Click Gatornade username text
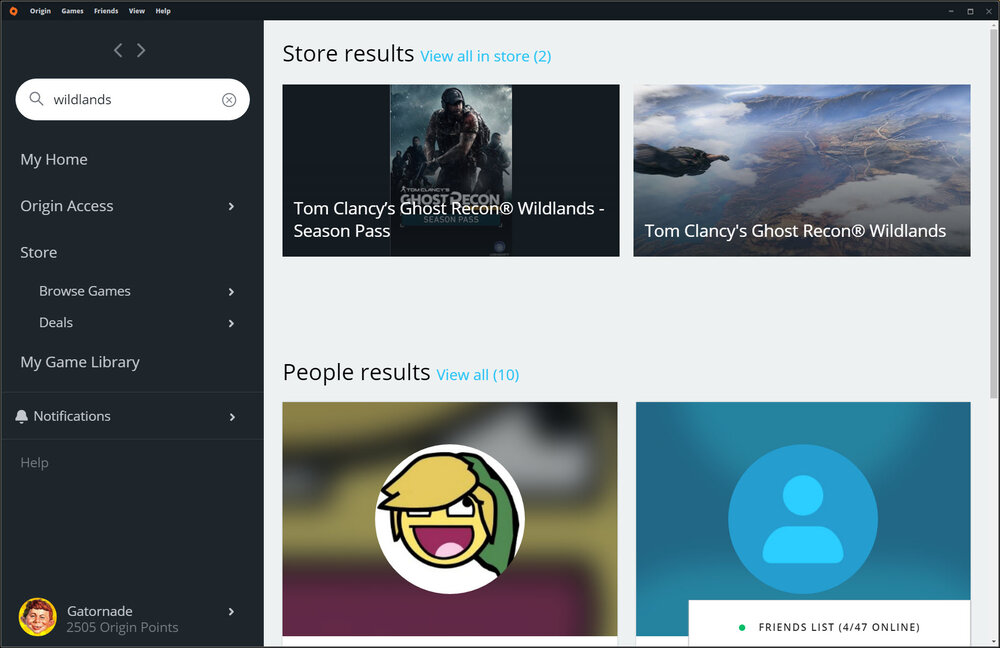This screenshot has width=1000, height=648. (x=99, y=611)
